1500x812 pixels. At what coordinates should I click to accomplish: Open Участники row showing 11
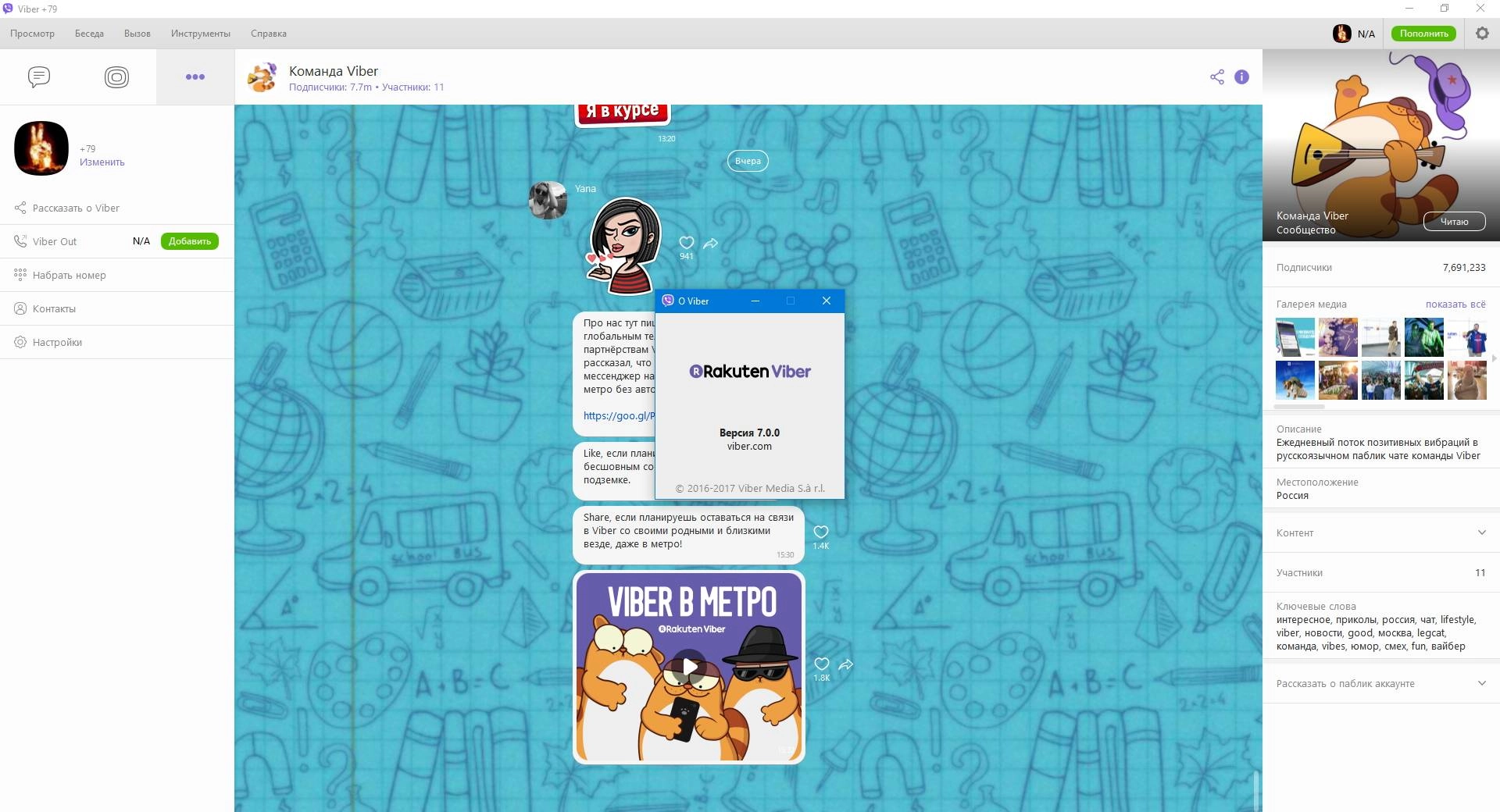pos(1381,572)
